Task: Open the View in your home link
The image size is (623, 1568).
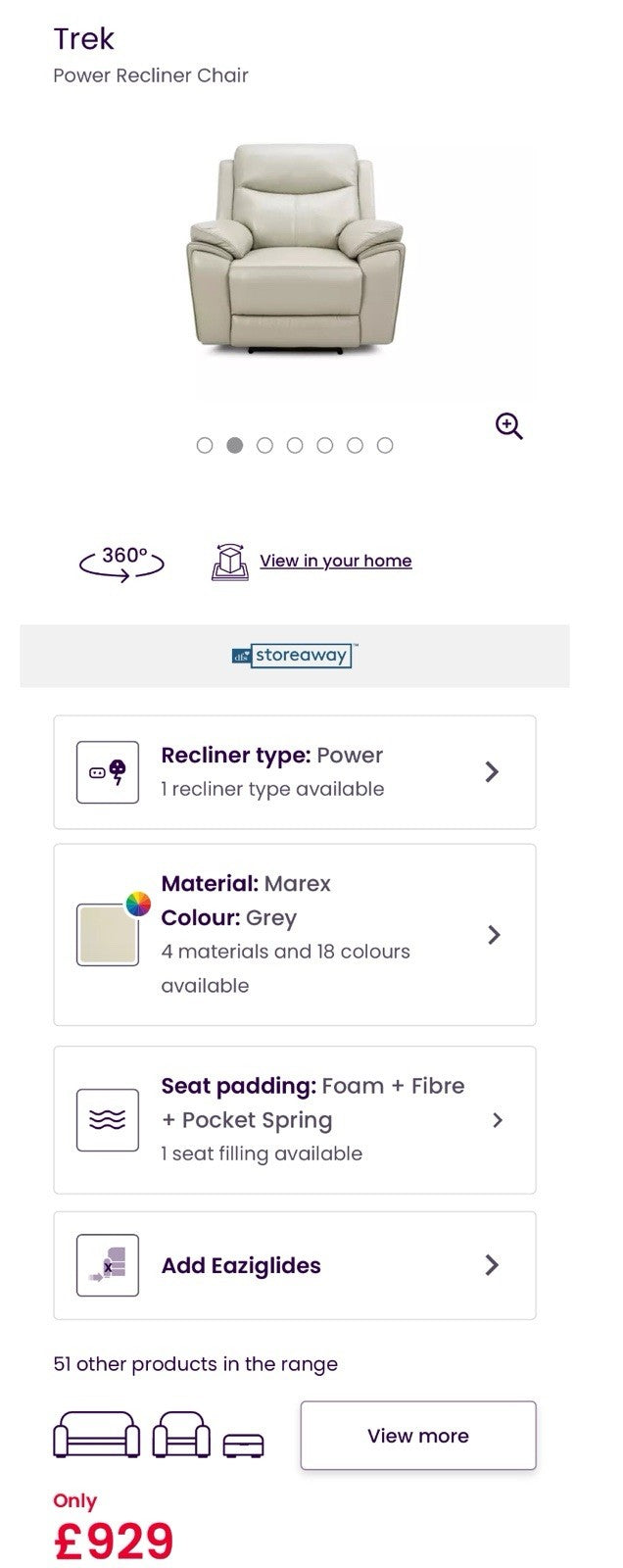Action: click(335, 561)
